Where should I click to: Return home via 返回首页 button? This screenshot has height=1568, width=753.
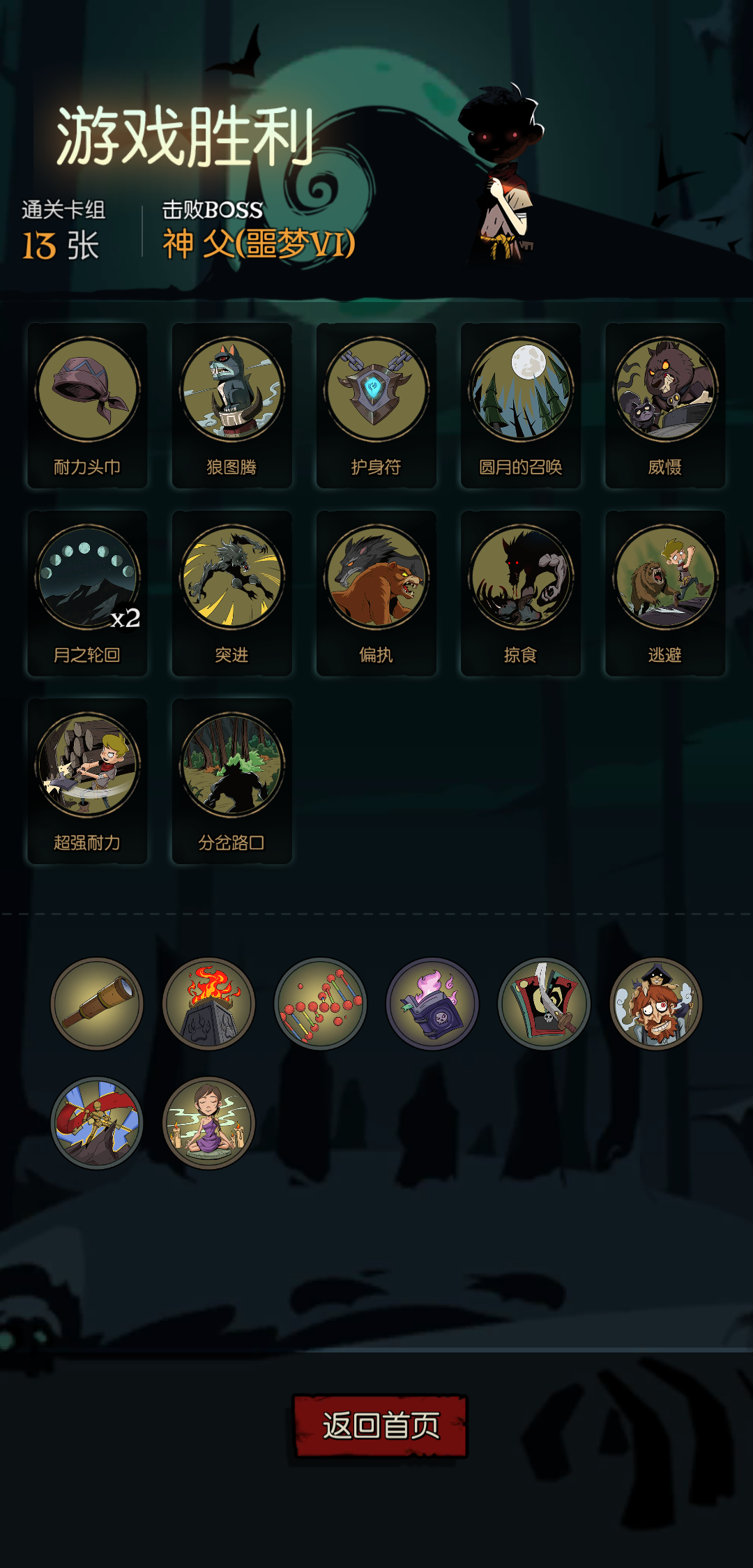coord(380,1426)
